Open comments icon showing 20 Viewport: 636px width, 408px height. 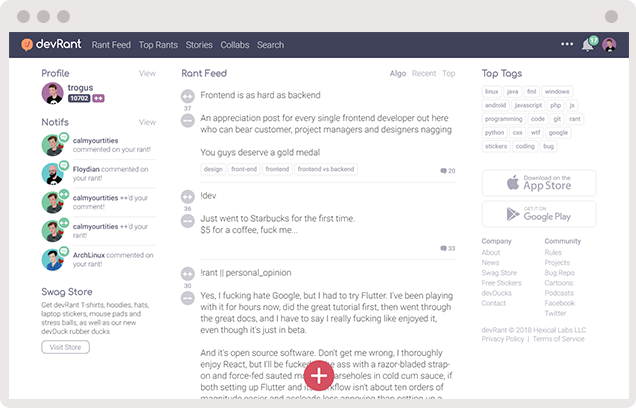(x=447, y=171)
